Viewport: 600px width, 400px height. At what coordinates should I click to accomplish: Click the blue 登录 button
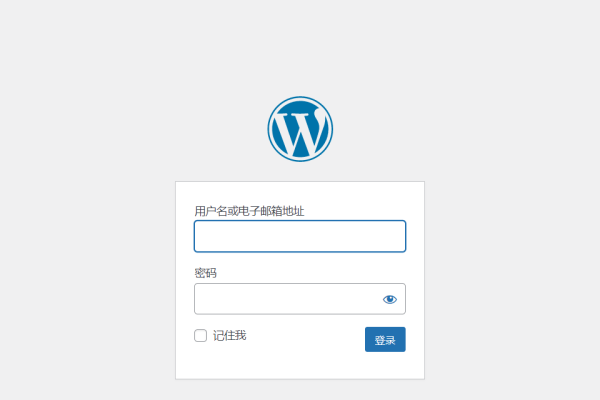click(385, 339)
